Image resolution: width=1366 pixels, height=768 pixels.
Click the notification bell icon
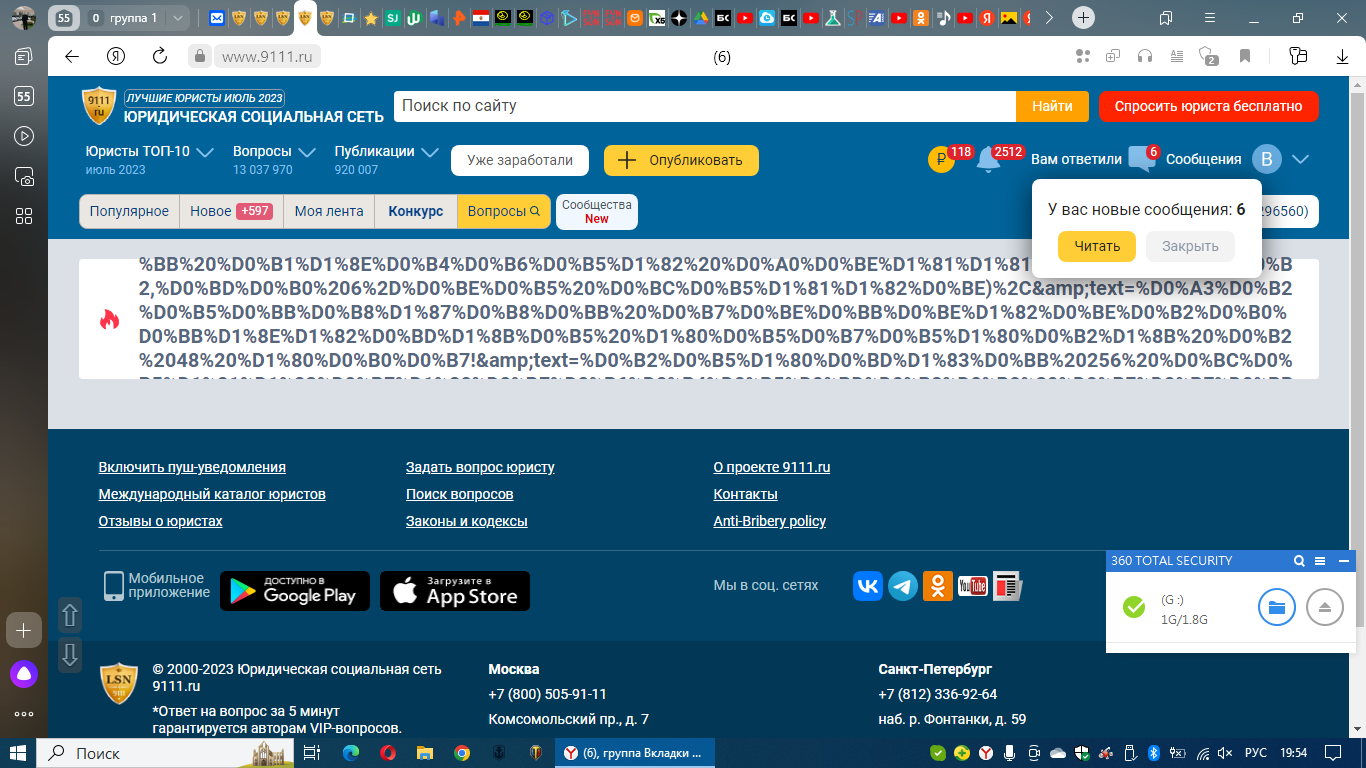[988, 160]
